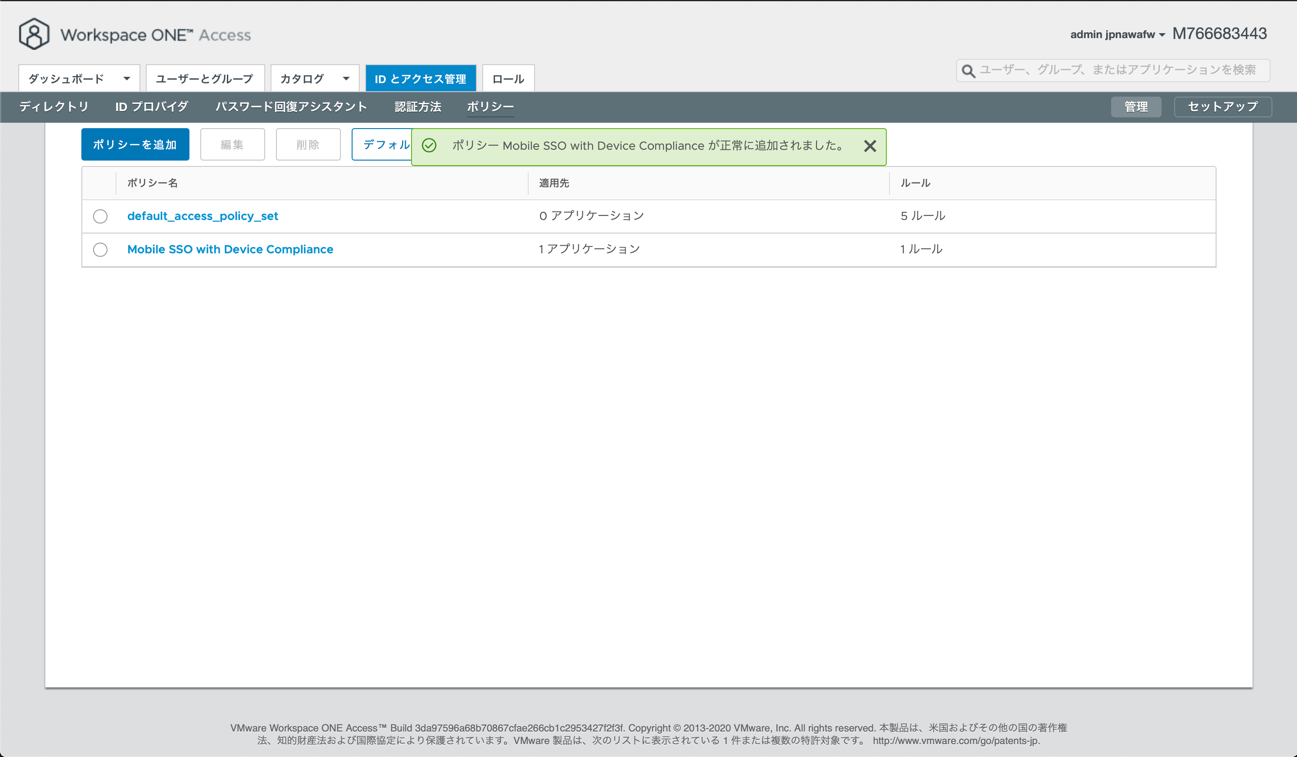Click the tenant ID M766683443 text
The width and height of the screenshot is (1297, 757).
pyautogui.click(x=1220, y=34)
